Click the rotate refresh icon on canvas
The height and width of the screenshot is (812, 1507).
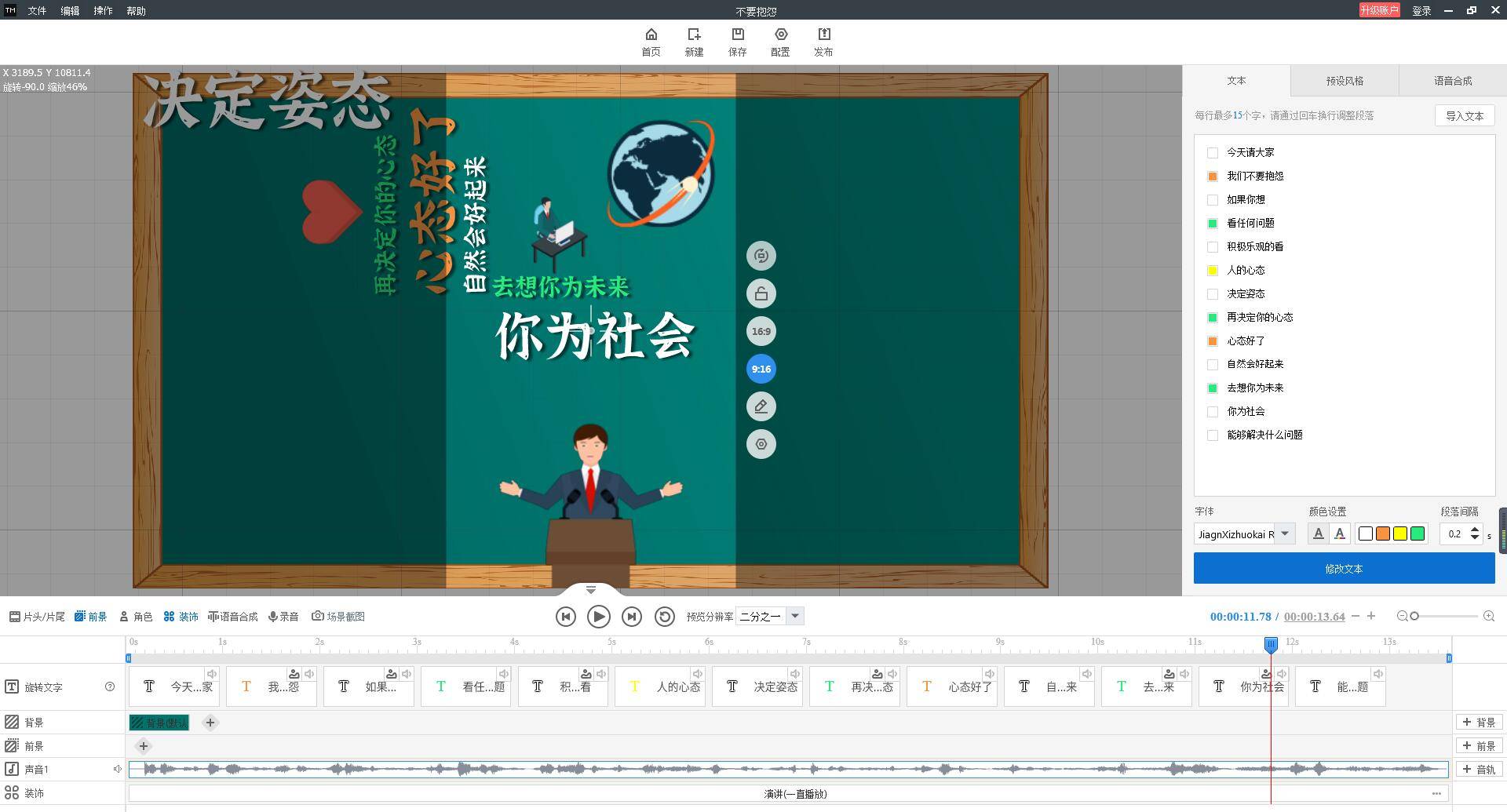point(761,257)
